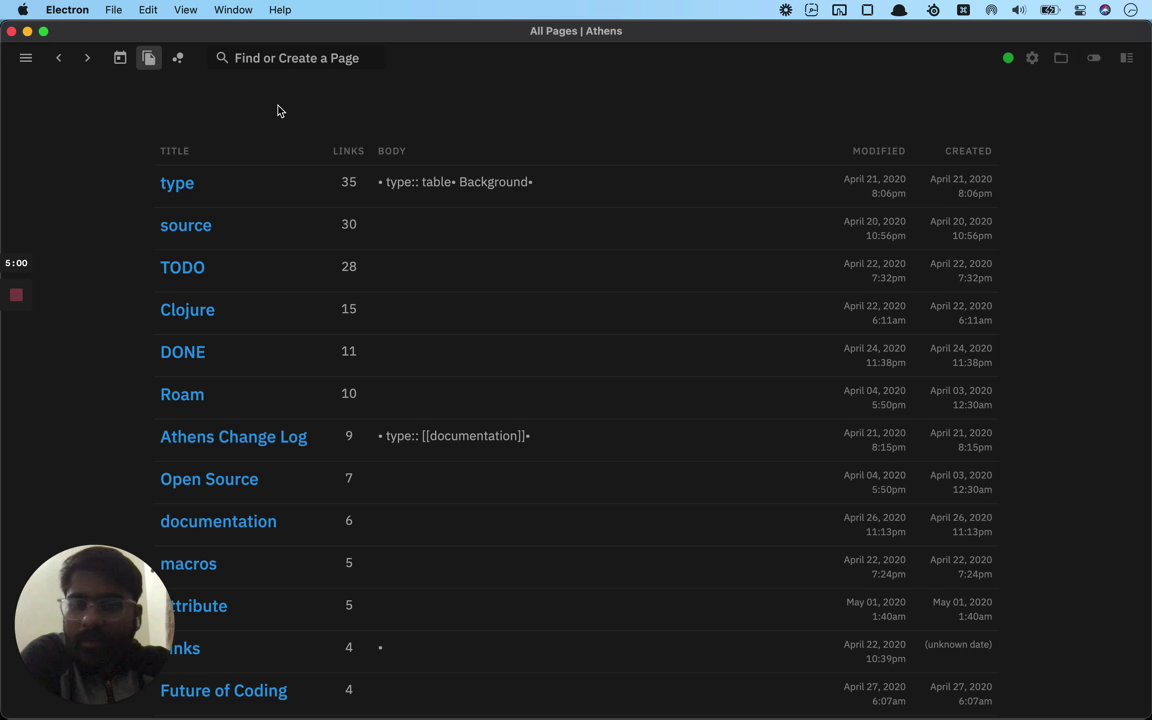The width and height of the screenshot is (1152, 720).
Task: Open Control Center in menu bar
Action: [1080, 10]
